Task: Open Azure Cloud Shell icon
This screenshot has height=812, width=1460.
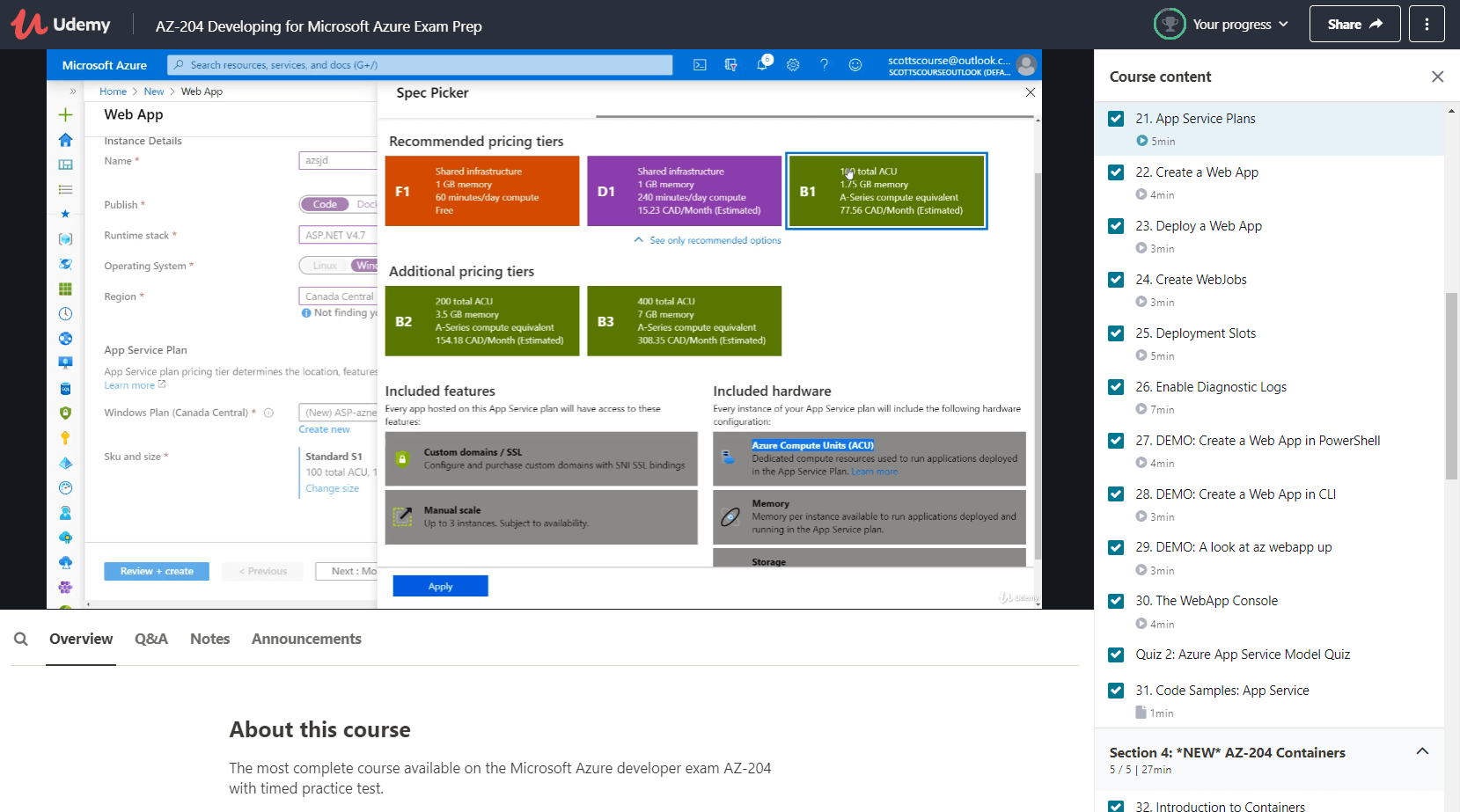Action: pos(700,64)
